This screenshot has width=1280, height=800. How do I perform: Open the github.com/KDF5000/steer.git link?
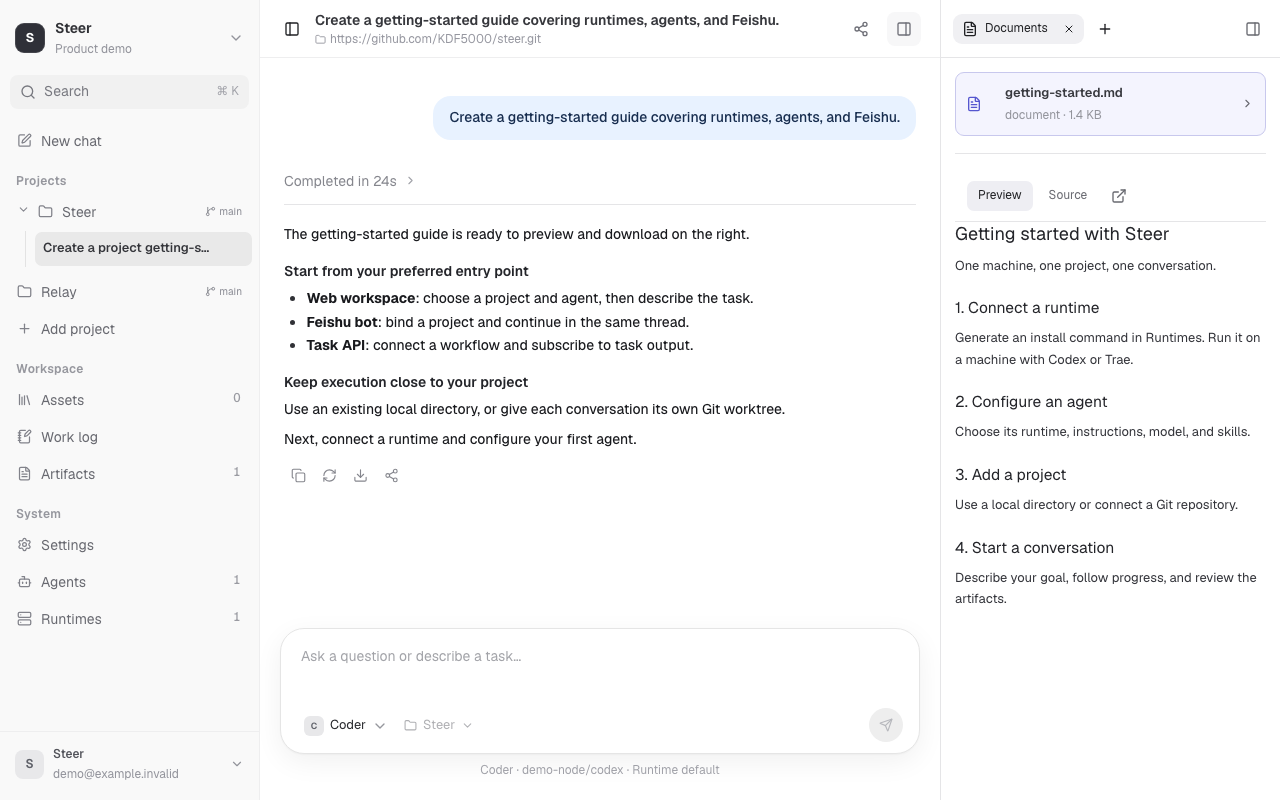click(x=435, y=39)
